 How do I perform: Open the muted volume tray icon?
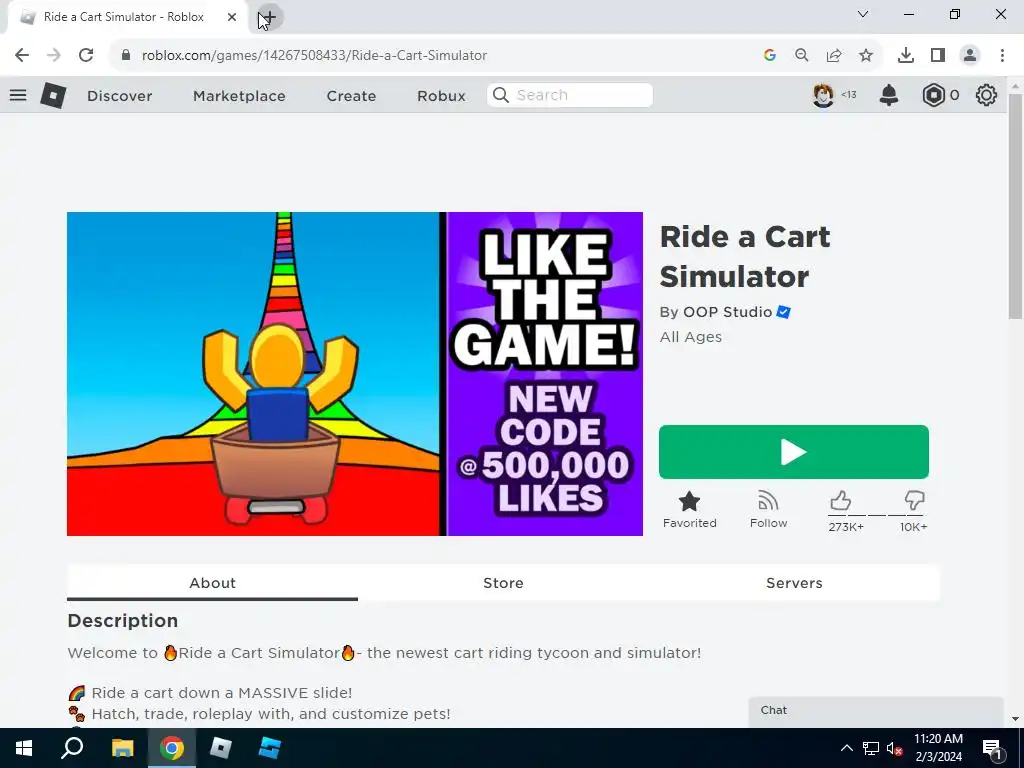click(894, 748)
